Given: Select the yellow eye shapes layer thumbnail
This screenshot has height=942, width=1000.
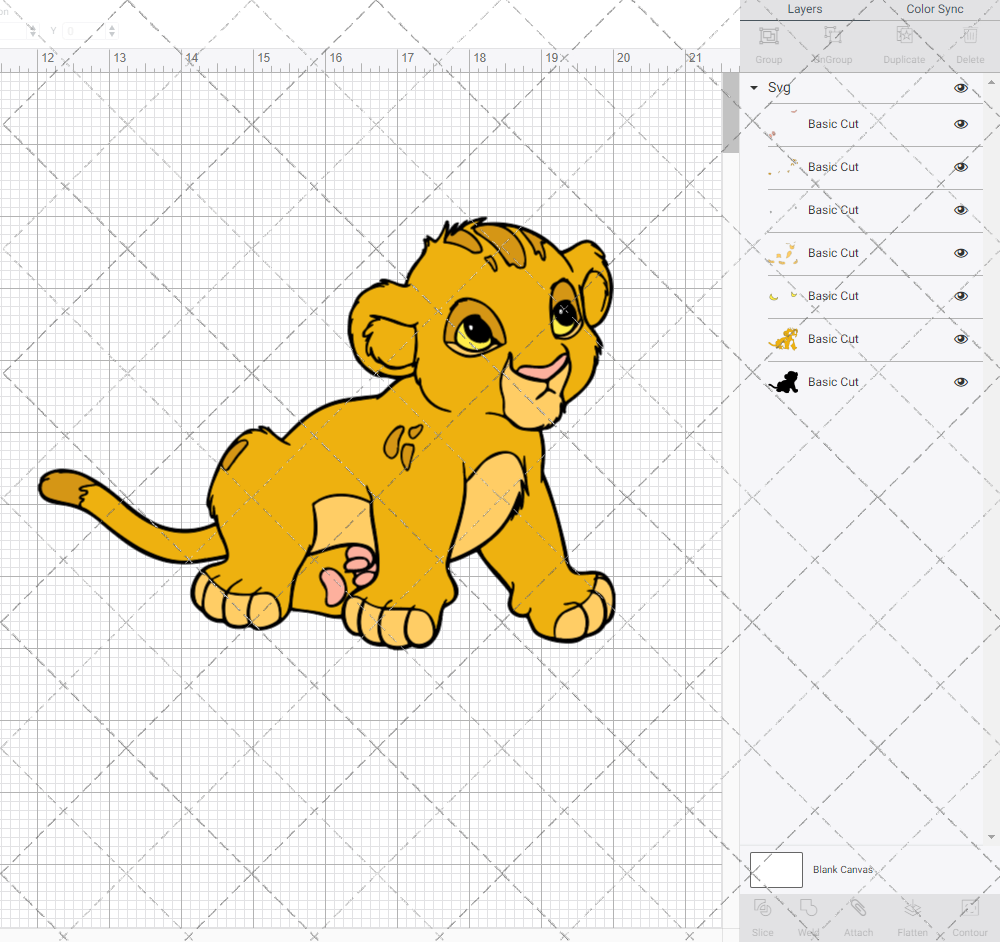Looking at the screenshot, I should point(784,296).
